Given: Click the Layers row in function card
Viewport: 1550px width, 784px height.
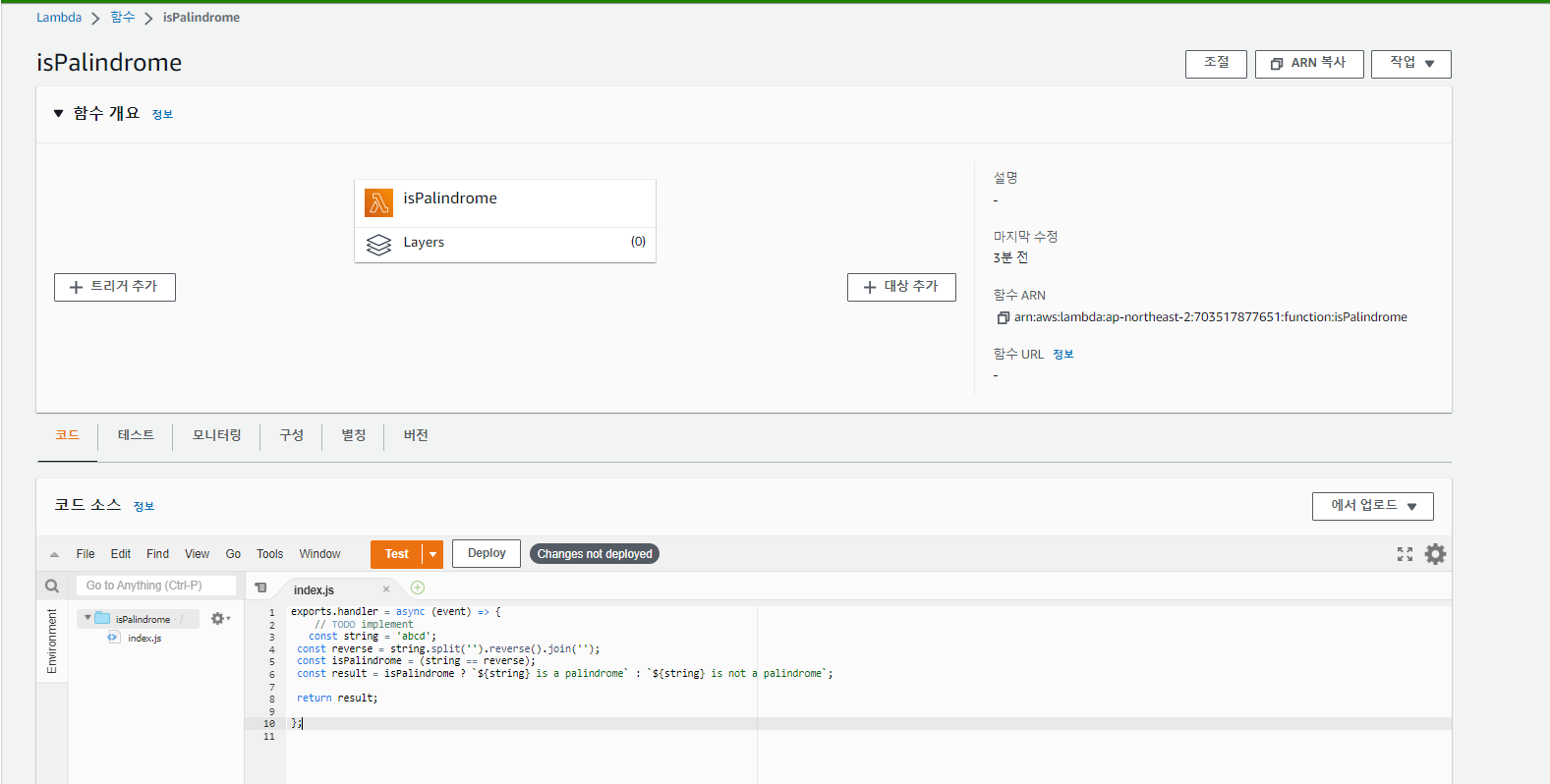Looking at the screenshot, I should click(505, 244).
